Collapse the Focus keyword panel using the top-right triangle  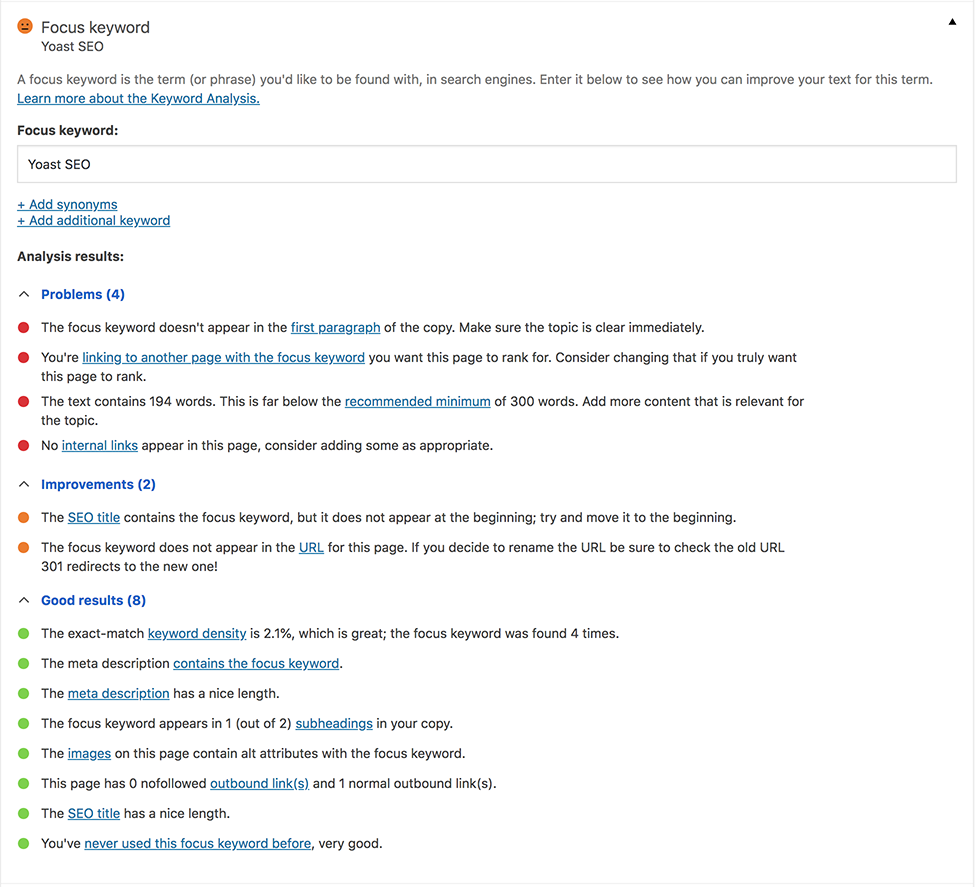pyautogui.click(x=952, y=22)
